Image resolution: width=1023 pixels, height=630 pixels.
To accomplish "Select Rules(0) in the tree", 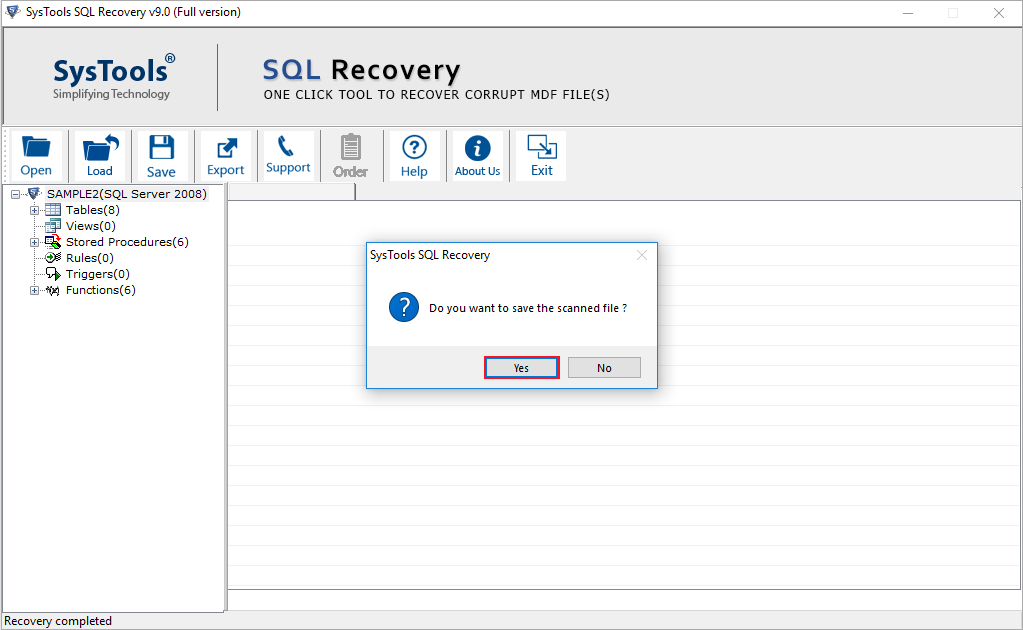I will coord(89,258).
